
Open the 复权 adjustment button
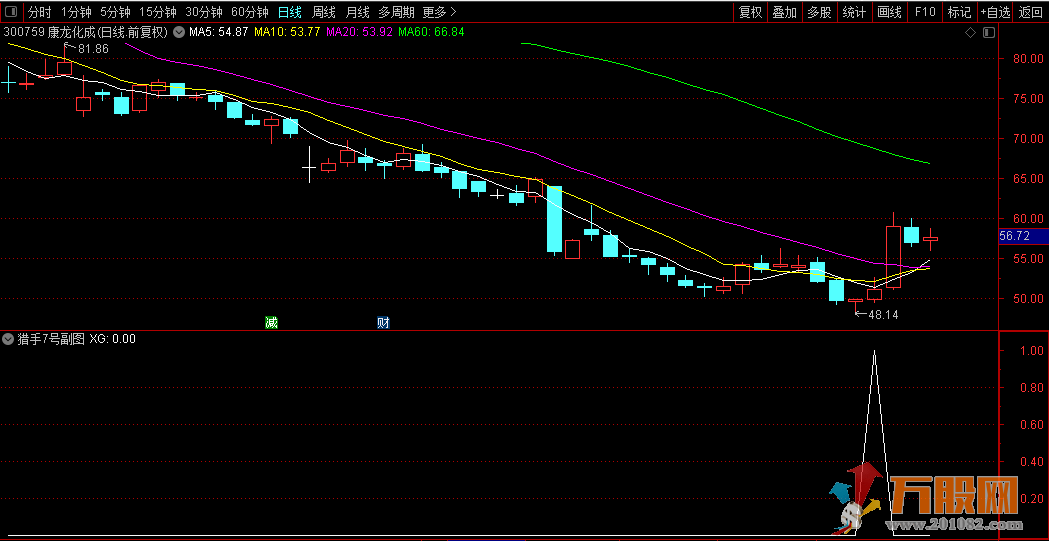pyautogui.click(x=750, y=11)
